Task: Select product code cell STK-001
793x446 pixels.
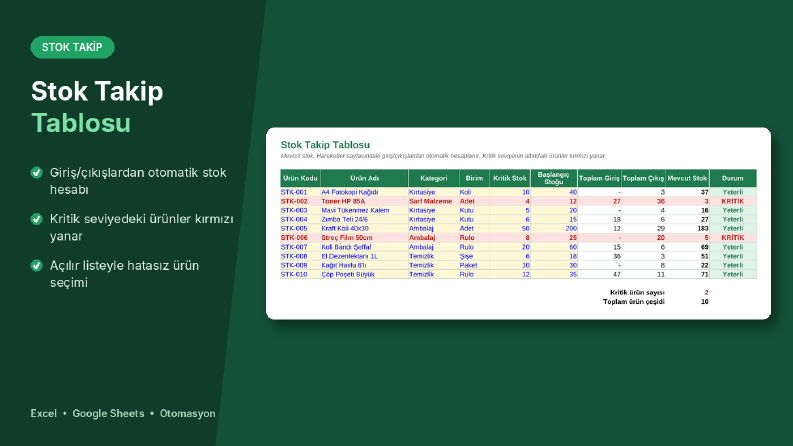Action: pos(300,192)
